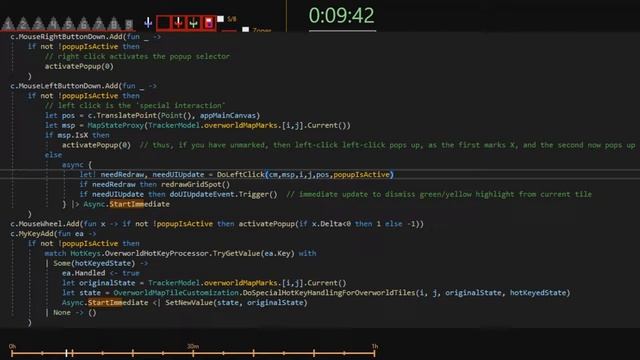Click 'doUIUpdateEvent.Trigger()' call text

[224, 194]
